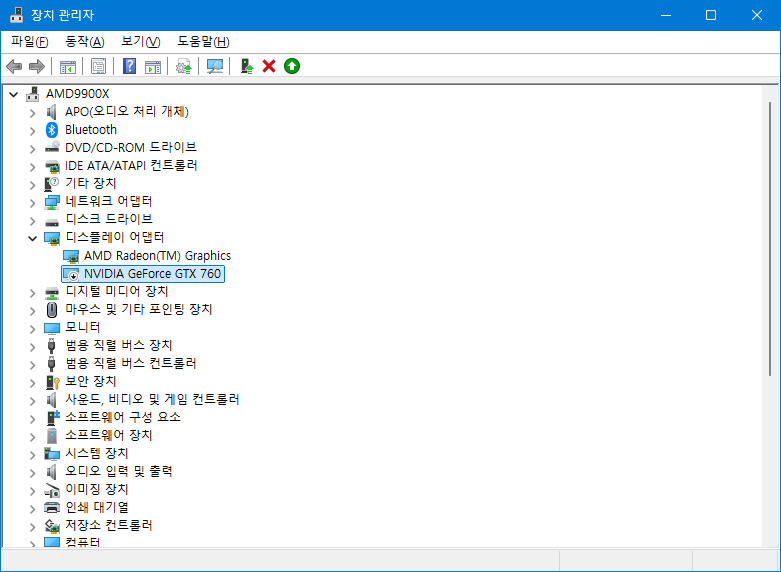Select NVIDIA GeForce GTX 760 entry
This screenshot has width=781, height=572.
tap(152, 274)
